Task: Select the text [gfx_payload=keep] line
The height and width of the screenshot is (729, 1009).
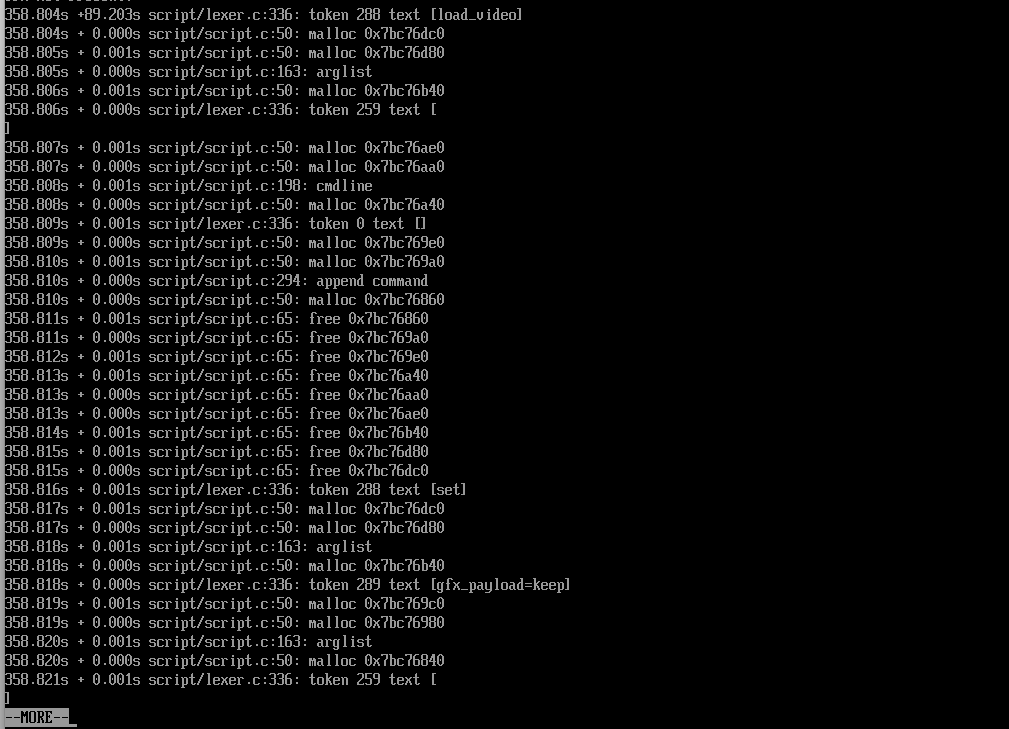Action: tap(287, 585)
